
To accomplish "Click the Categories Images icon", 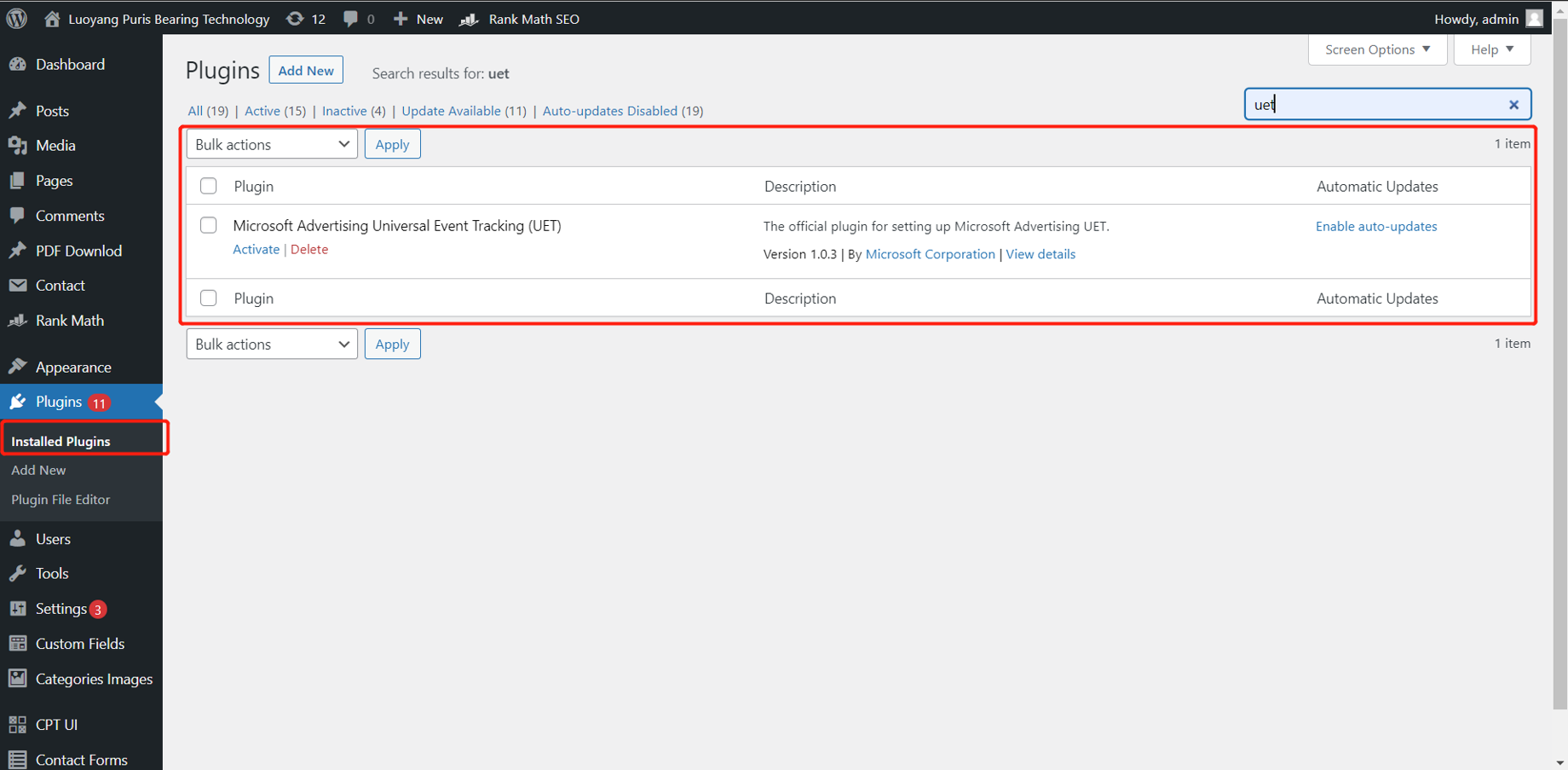I will tap(18, 679).
